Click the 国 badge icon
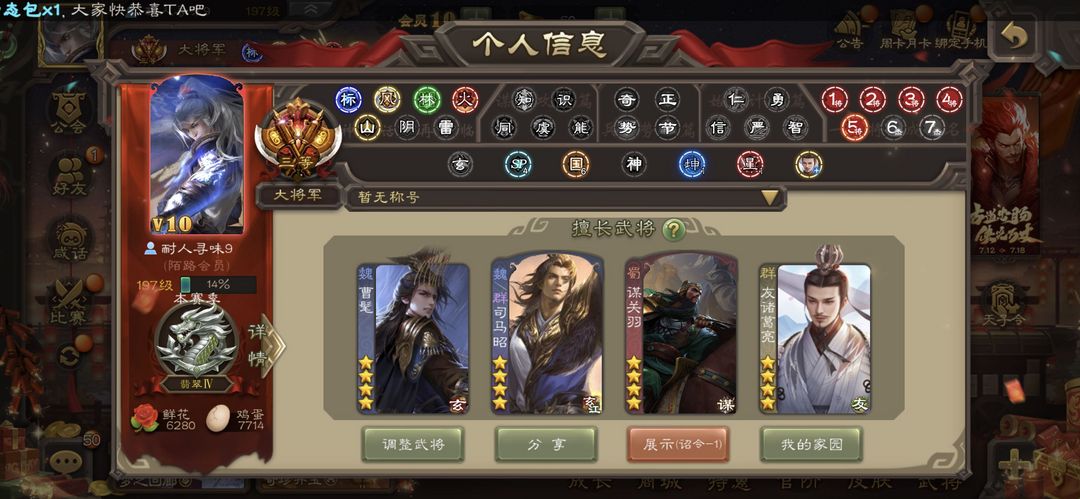 (575, 164)
